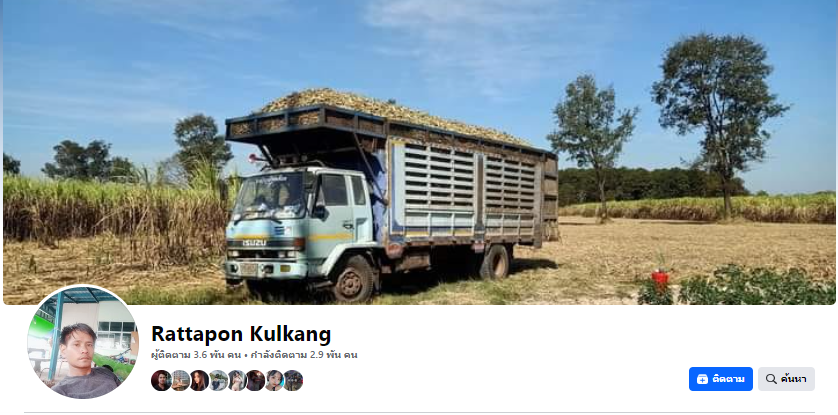Click the red flower in the cover photo
This screenshot has height=415, width=838.
(x=661, y=279)
